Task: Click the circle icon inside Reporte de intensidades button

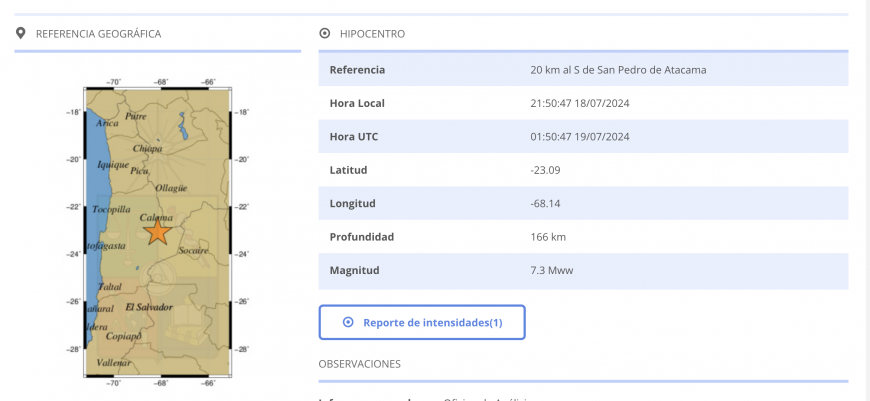Action: tap(348, 323)
